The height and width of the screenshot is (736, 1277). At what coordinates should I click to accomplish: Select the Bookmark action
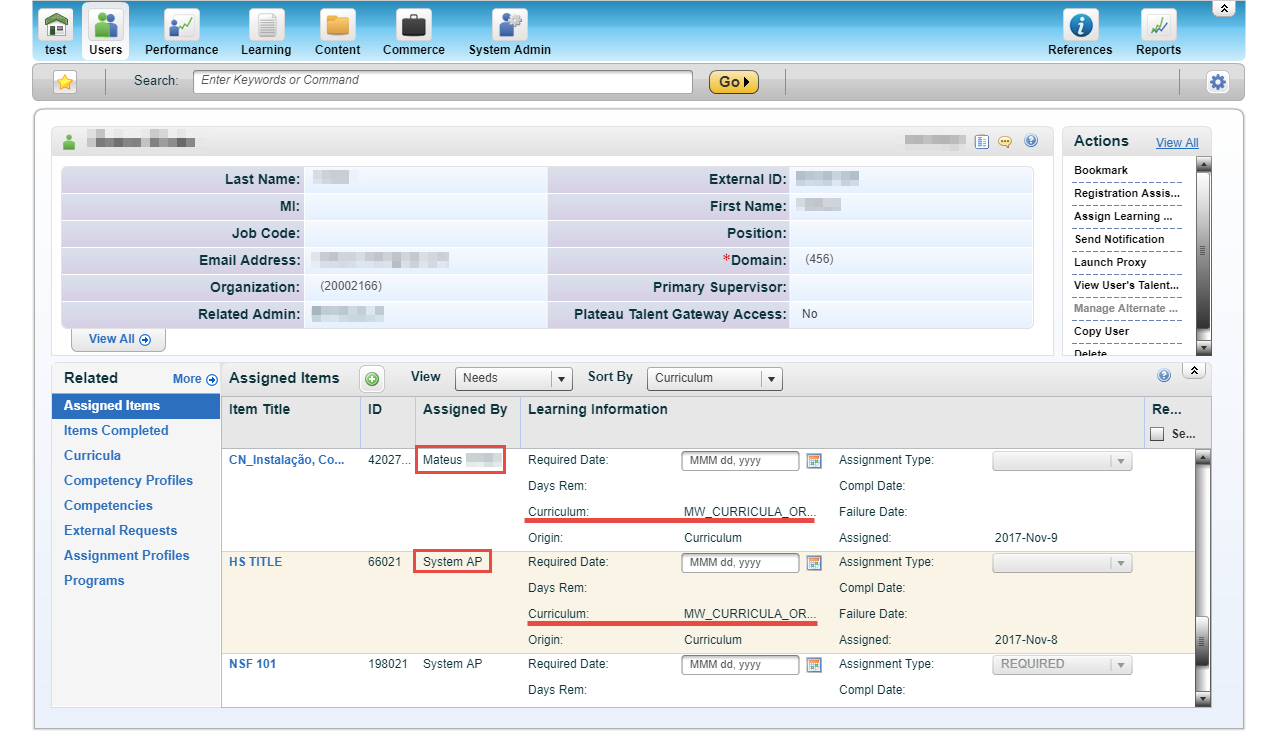tap(1101, 170)
